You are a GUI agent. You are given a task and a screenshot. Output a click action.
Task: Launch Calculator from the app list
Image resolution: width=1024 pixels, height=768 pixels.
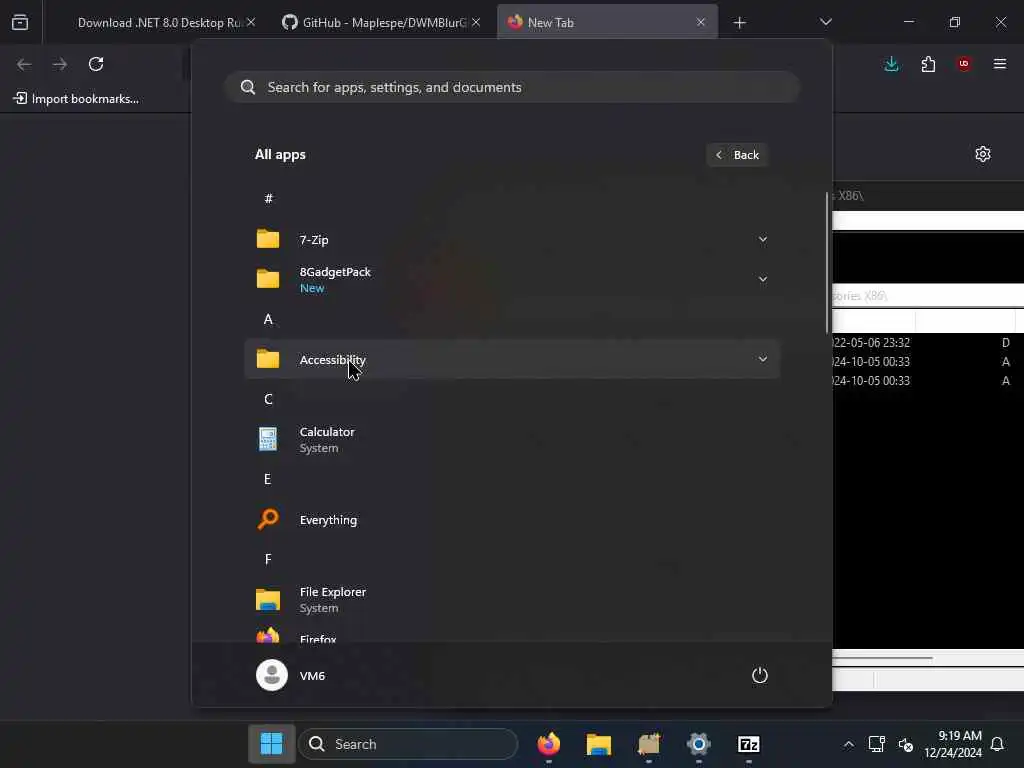tap(512, 440)
